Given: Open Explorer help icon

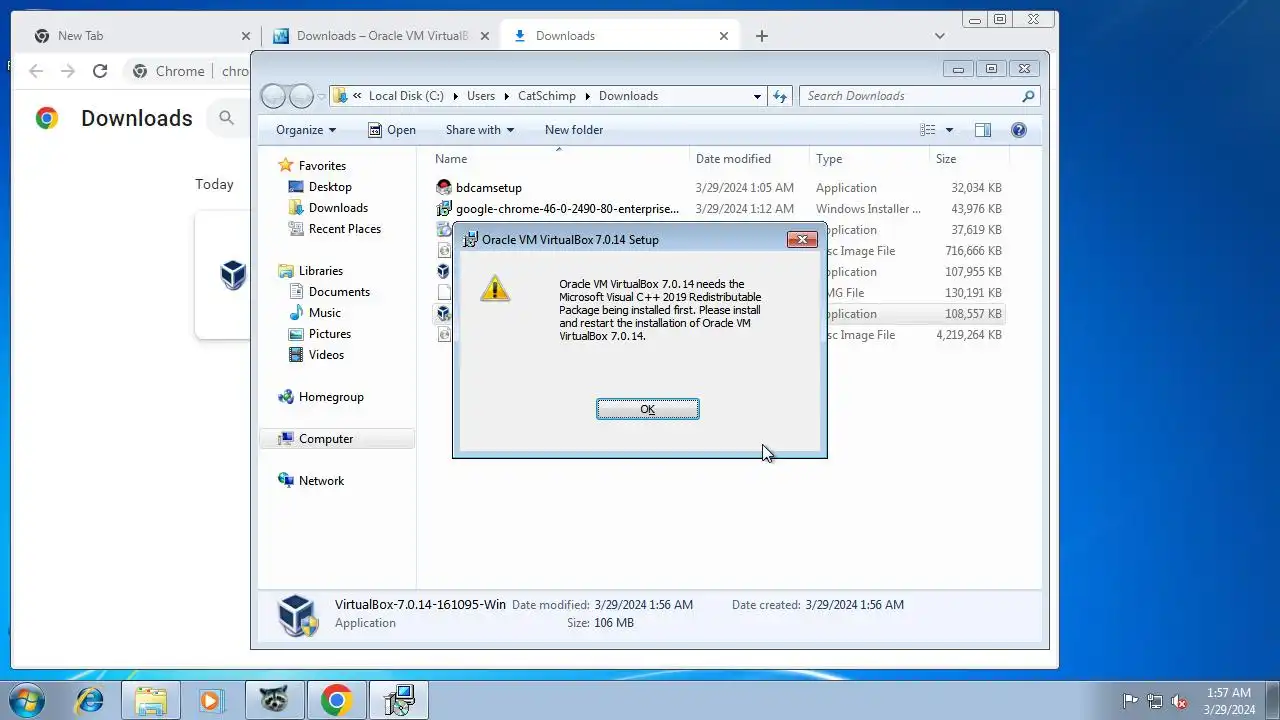Looking at the screenshot, I should (x=1019, y=130).
